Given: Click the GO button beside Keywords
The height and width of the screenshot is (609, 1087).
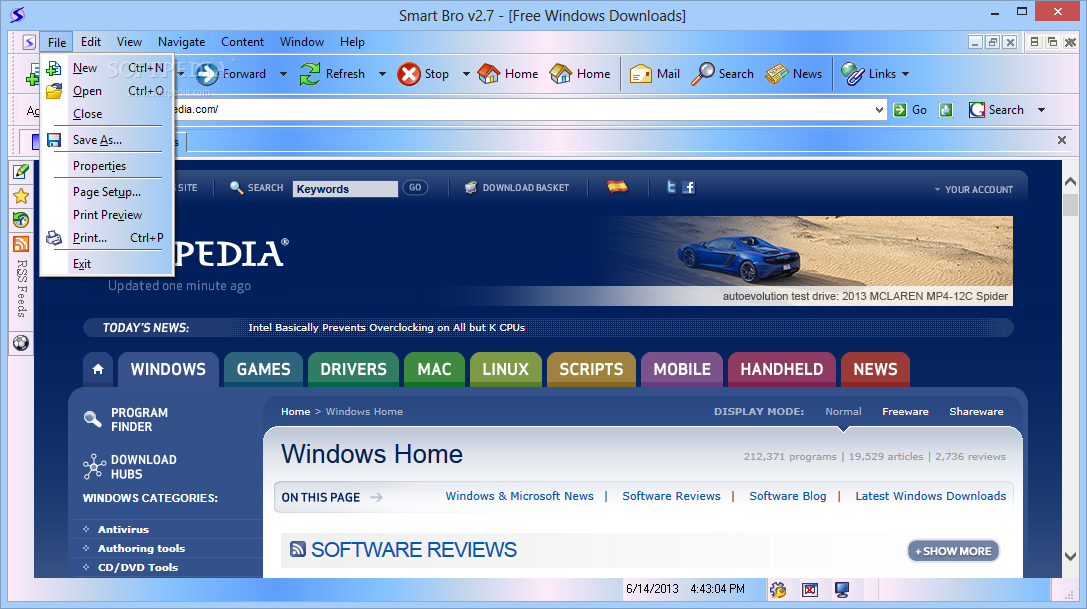Looking at the screenshot, I should click(x=415, y=187).
